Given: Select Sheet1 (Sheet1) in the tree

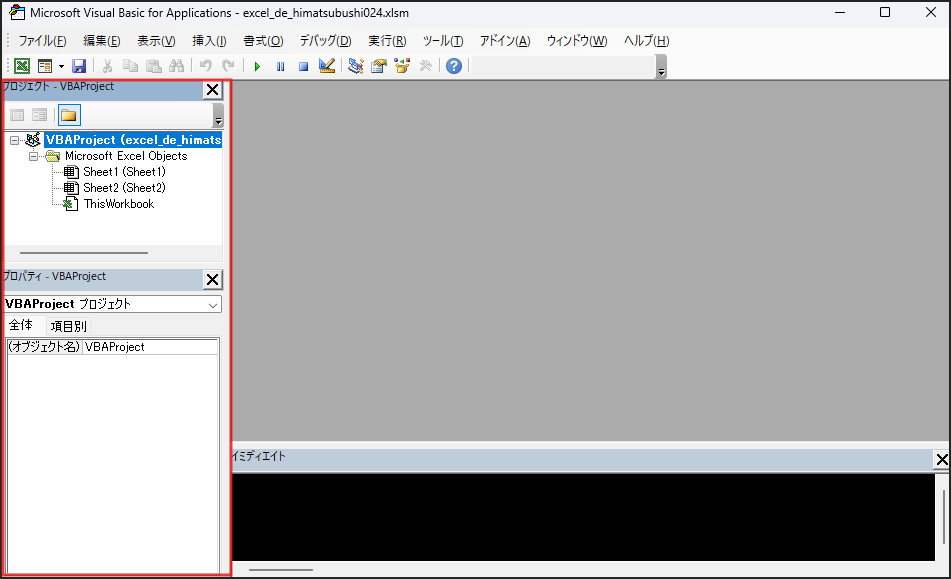Looking at the screenshot, I should coord(124,172).
